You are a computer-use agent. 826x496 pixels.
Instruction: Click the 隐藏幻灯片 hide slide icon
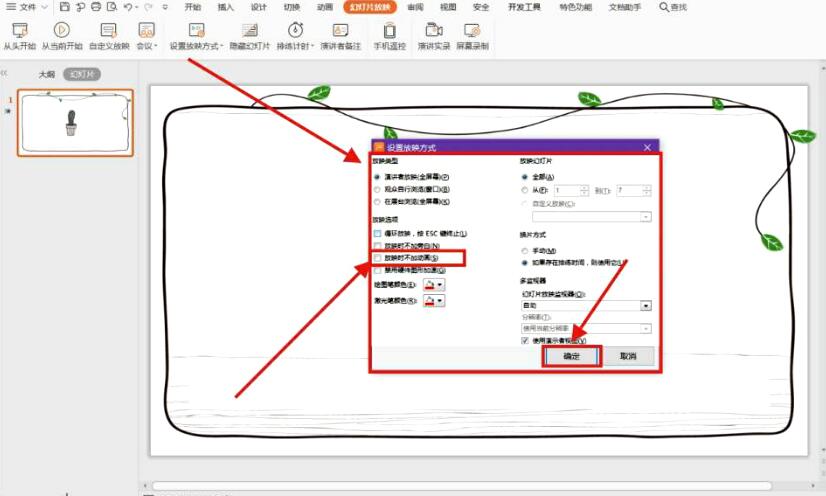click(250, 31)
